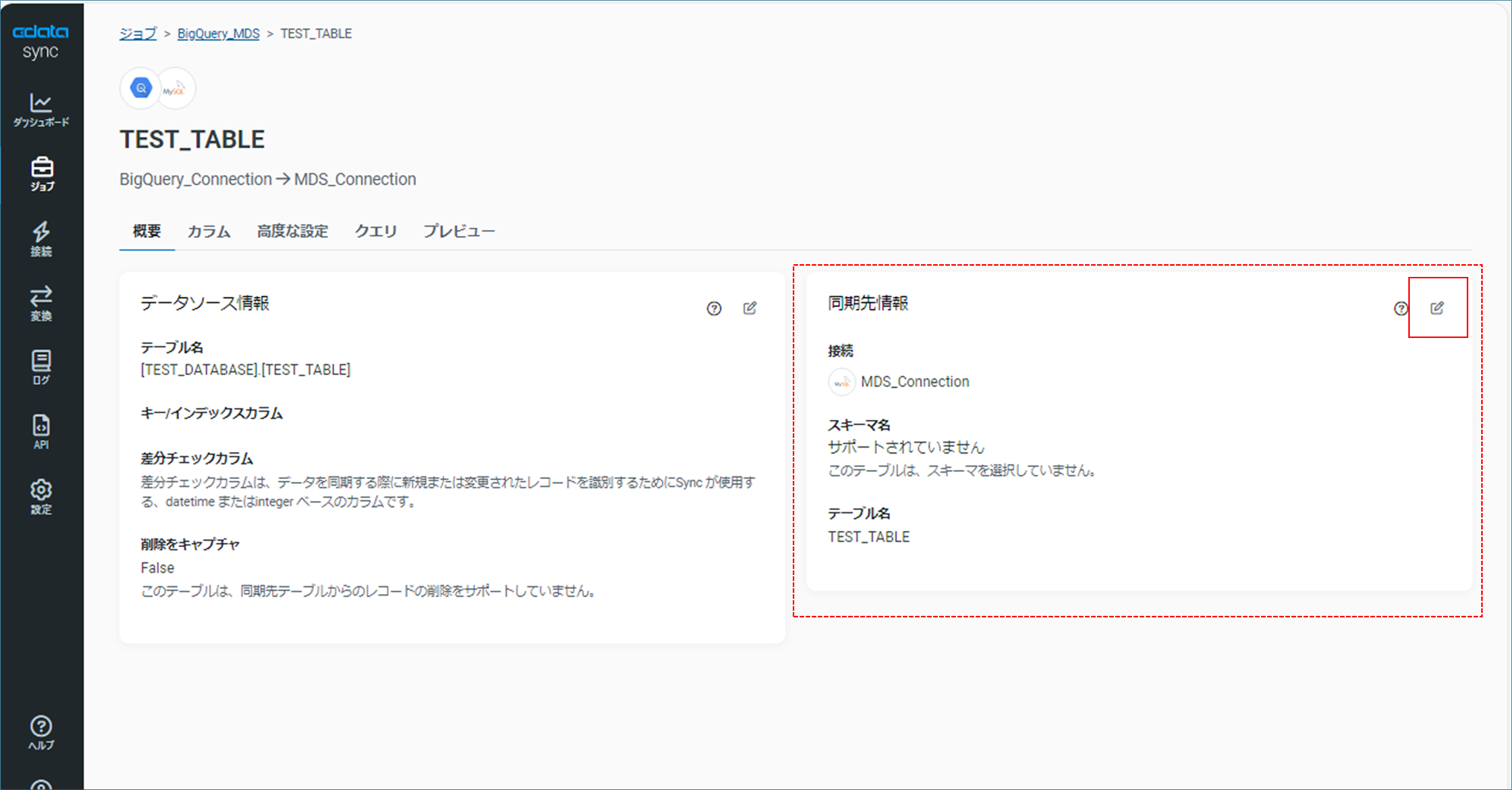Screen dimensions: 1512x790
Task: Click サポートされていません schema value
Action: coord(906,447)
